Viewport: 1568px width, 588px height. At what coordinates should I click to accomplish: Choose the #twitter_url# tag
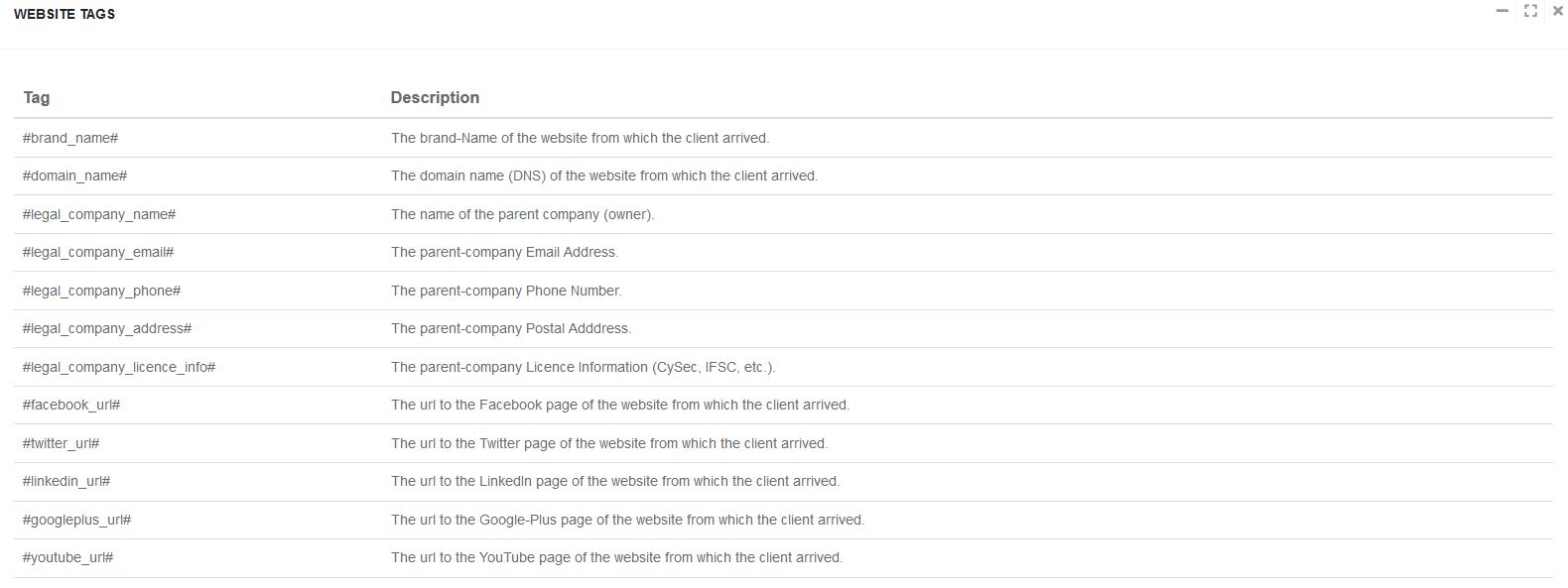pos(62,443)
